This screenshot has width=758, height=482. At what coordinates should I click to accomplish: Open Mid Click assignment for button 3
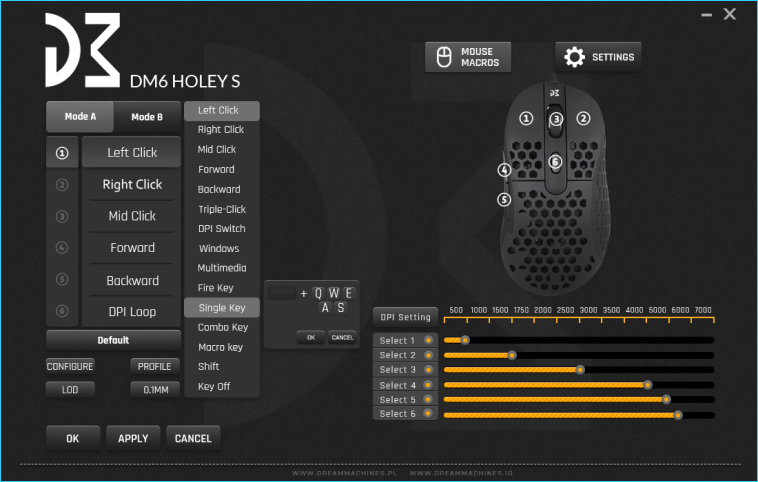[x=132, y=216]
